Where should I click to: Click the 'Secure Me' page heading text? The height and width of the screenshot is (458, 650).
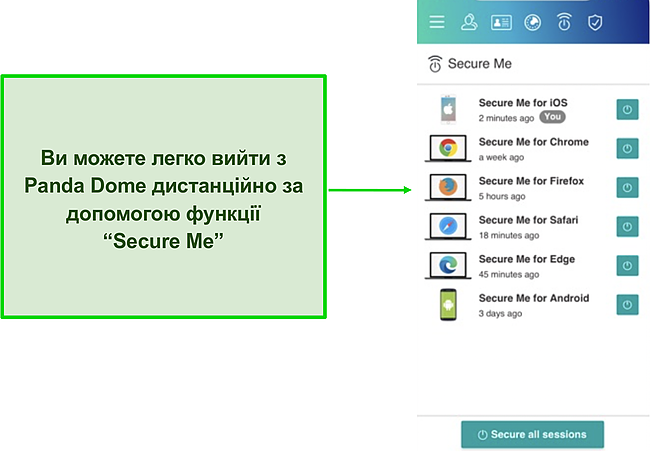click(480, 63)
